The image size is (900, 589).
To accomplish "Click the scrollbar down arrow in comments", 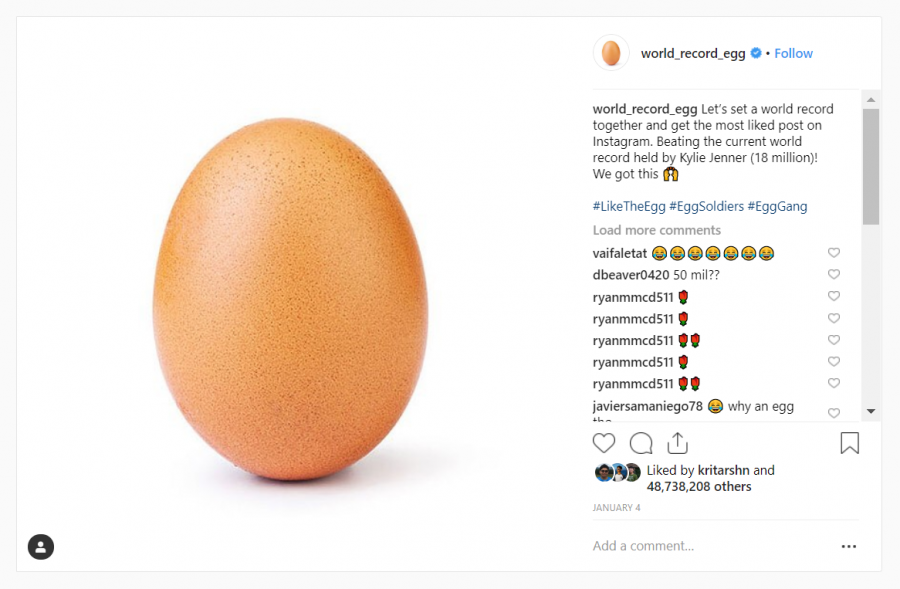I will tap(871, 411).
